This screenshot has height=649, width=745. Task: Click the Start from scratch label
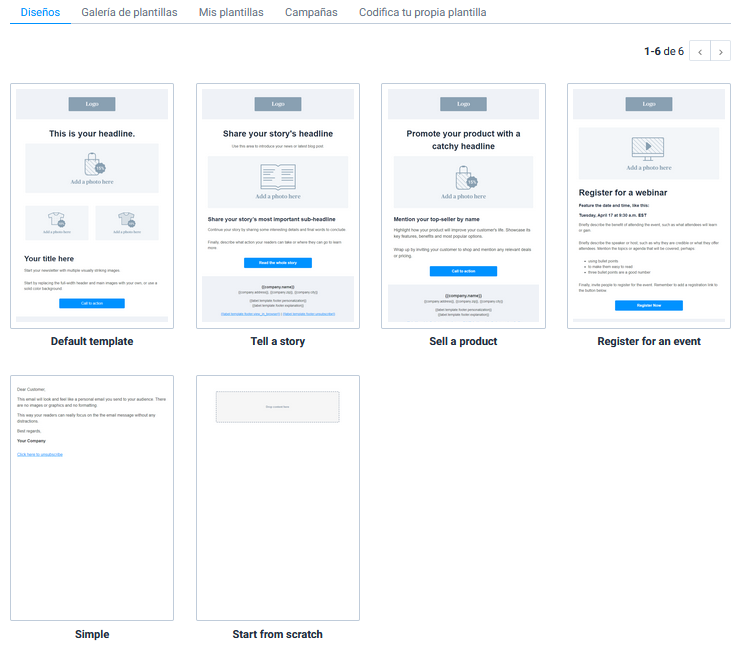[x=278, y=634]
